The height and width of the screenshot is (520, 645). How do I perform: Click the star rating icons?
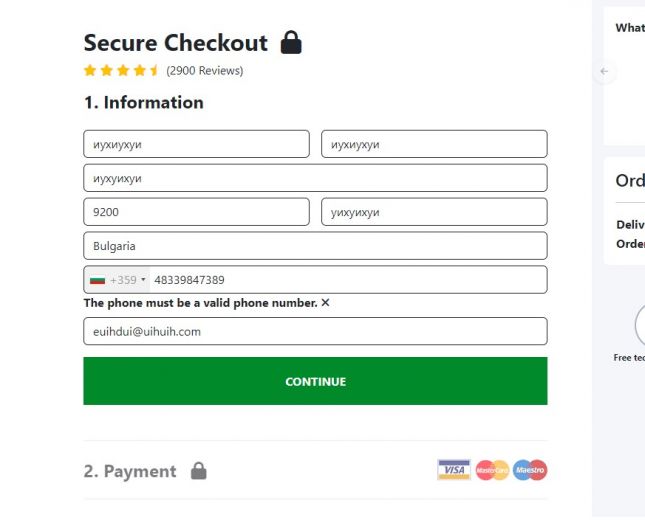click(x=121, y=71)
